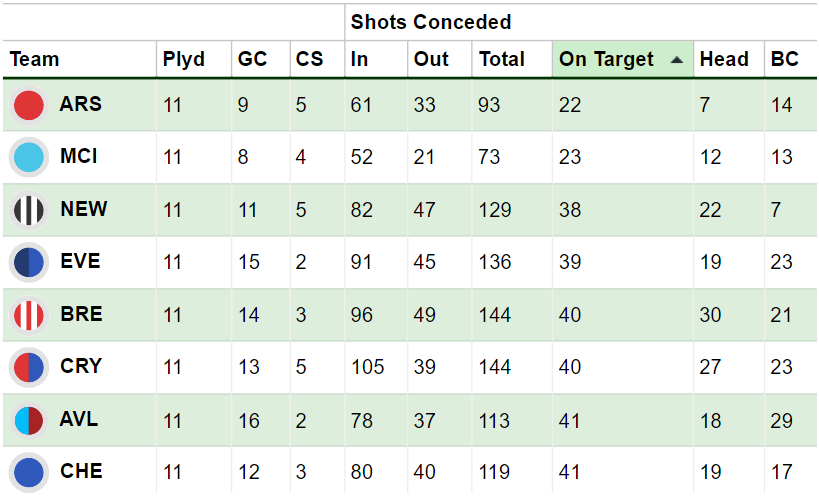Click the Team column header
Image resolution: width=819 pixels, height=498 pixels.
coord(34,59)
